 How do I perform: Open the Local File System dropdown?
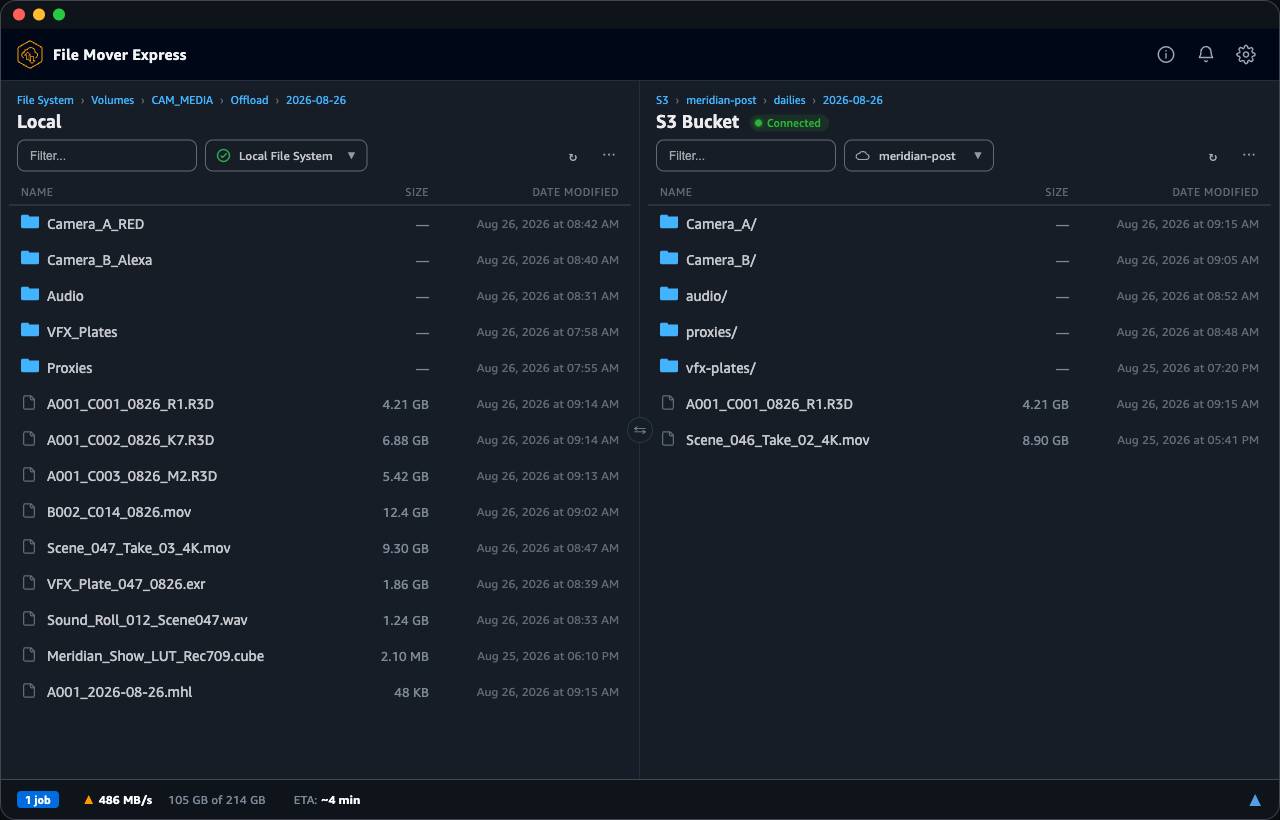(286, 156)
